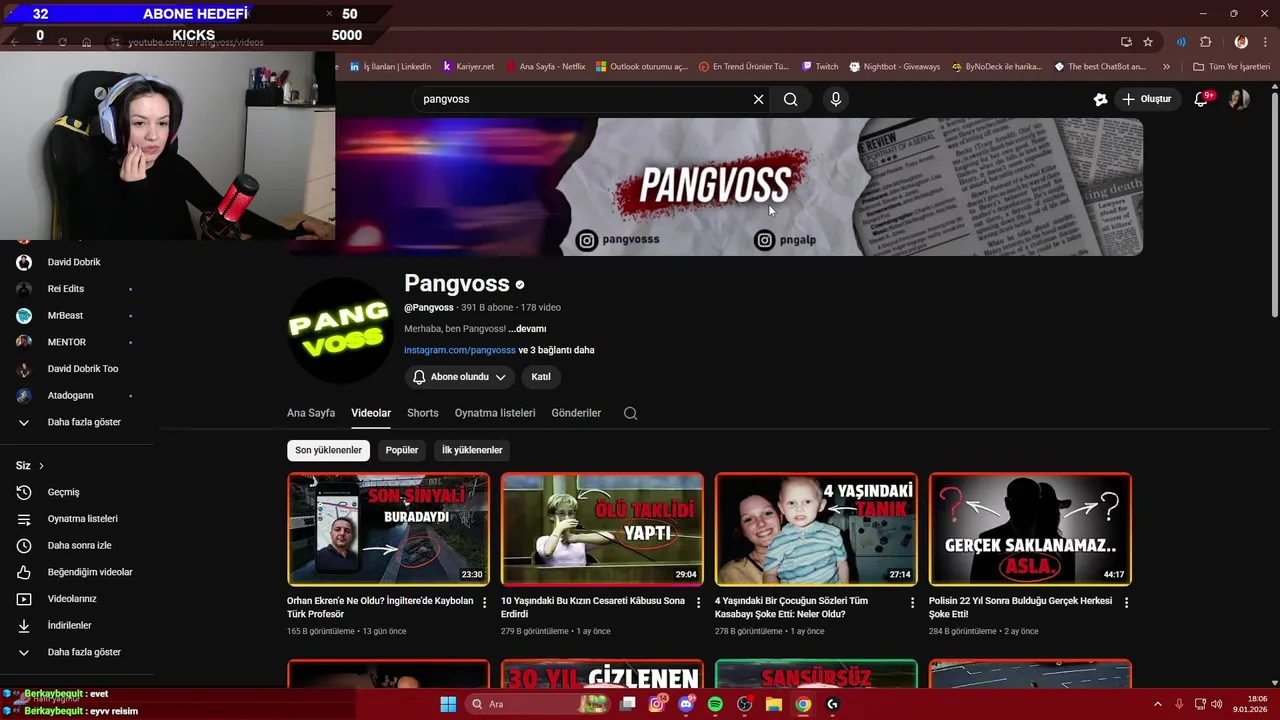Image resolution: width=1280 pixels, height=720 pixels.
Task: Open Polisin 22 Yıl Sonra video title
Action: tap(1020, 607)
